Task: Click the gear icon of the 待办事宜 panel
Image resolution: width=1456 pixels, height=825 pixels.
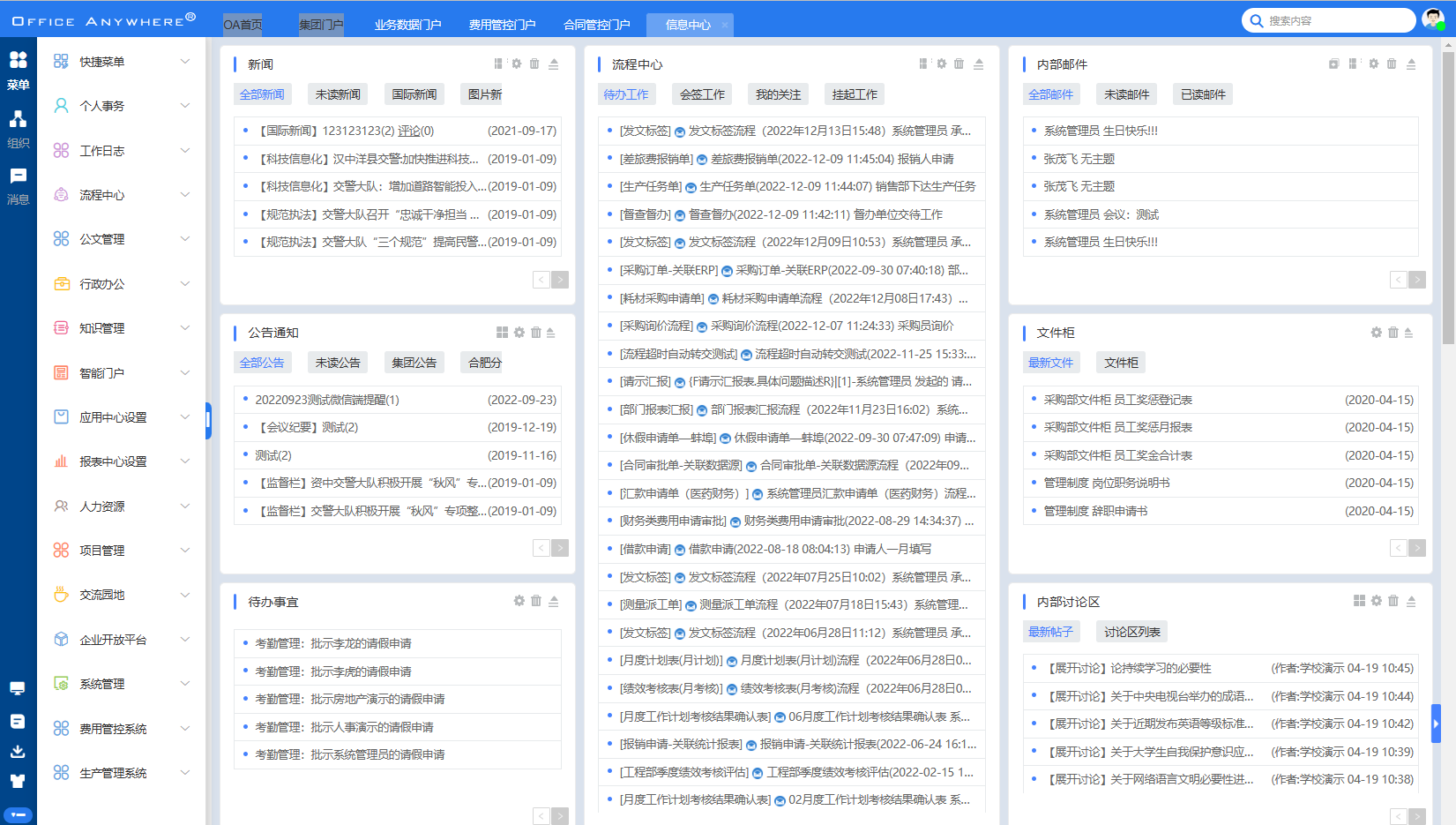Action: tap(519, 601)
